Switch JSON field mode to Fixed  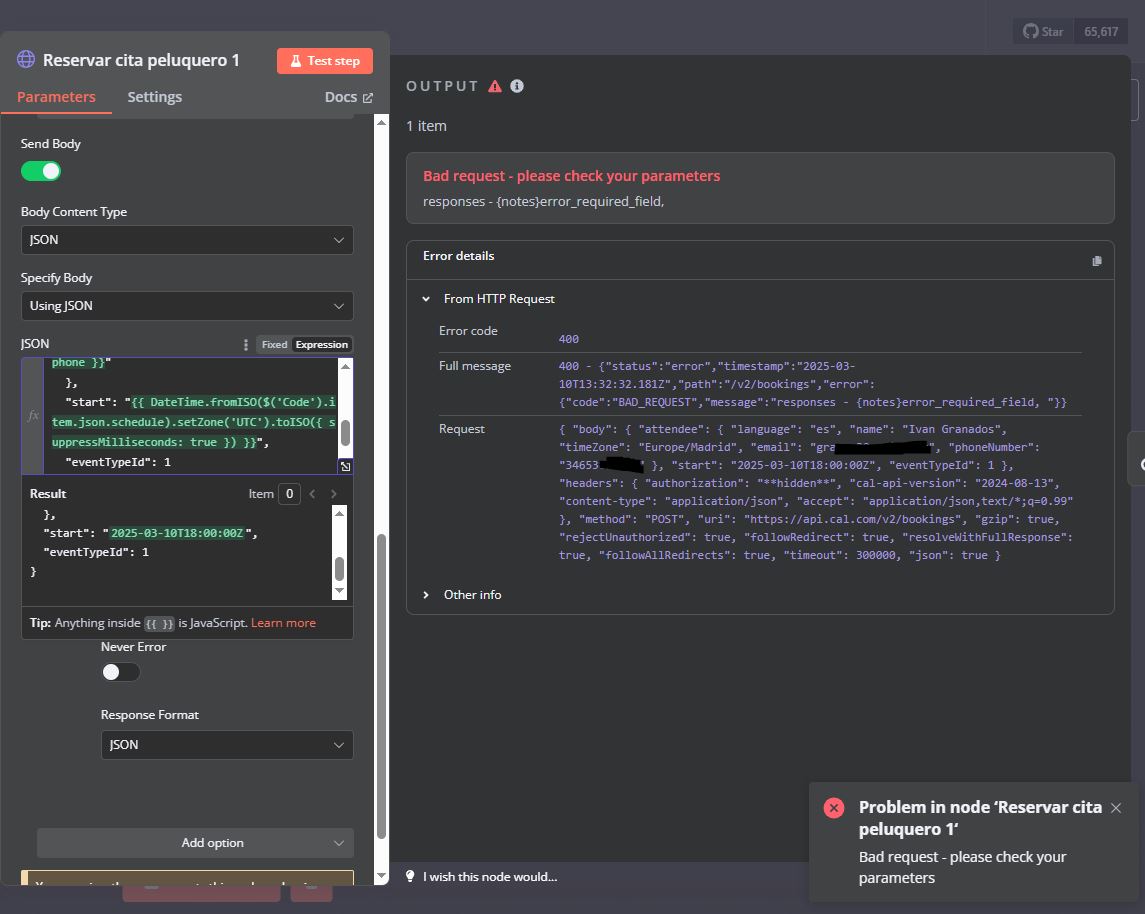[275, 345]
